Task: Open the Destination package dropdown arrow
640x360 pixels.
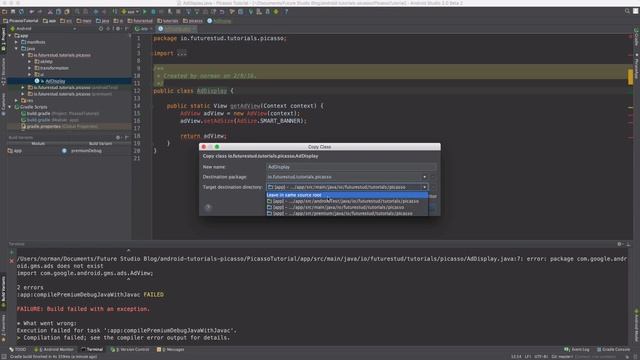Action: tap(424, 177)
